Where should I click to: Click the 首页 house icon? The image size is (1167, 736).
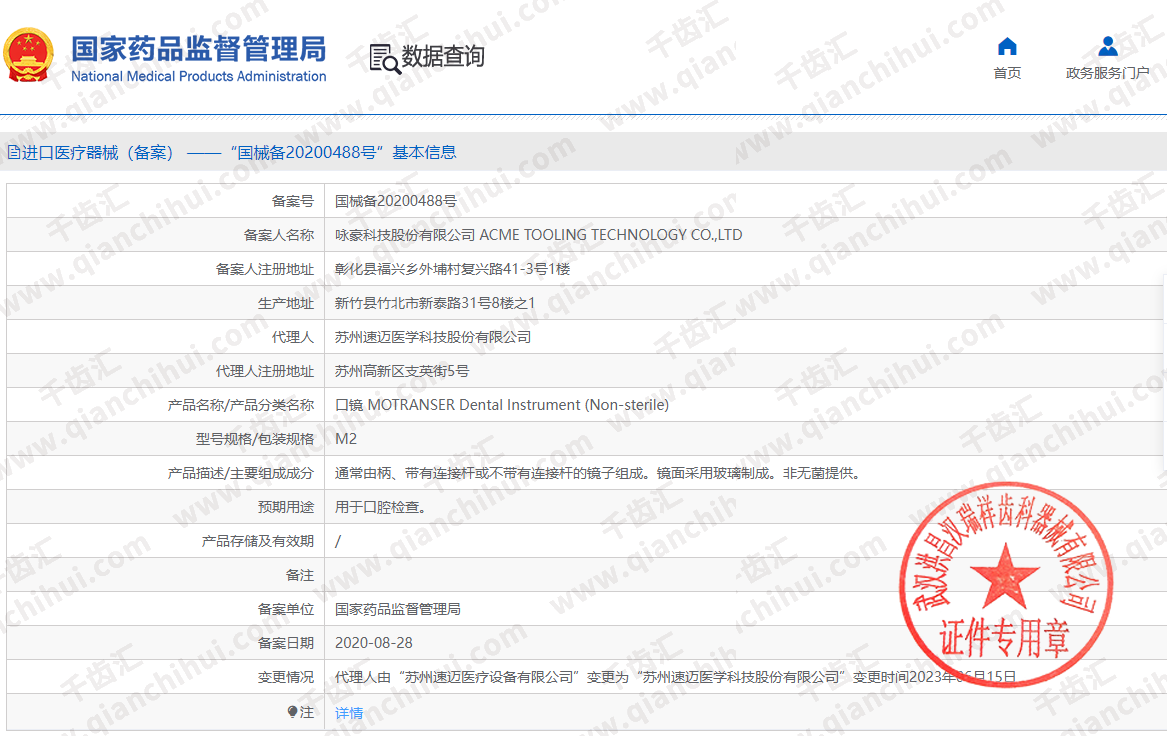click(1007, 46)
